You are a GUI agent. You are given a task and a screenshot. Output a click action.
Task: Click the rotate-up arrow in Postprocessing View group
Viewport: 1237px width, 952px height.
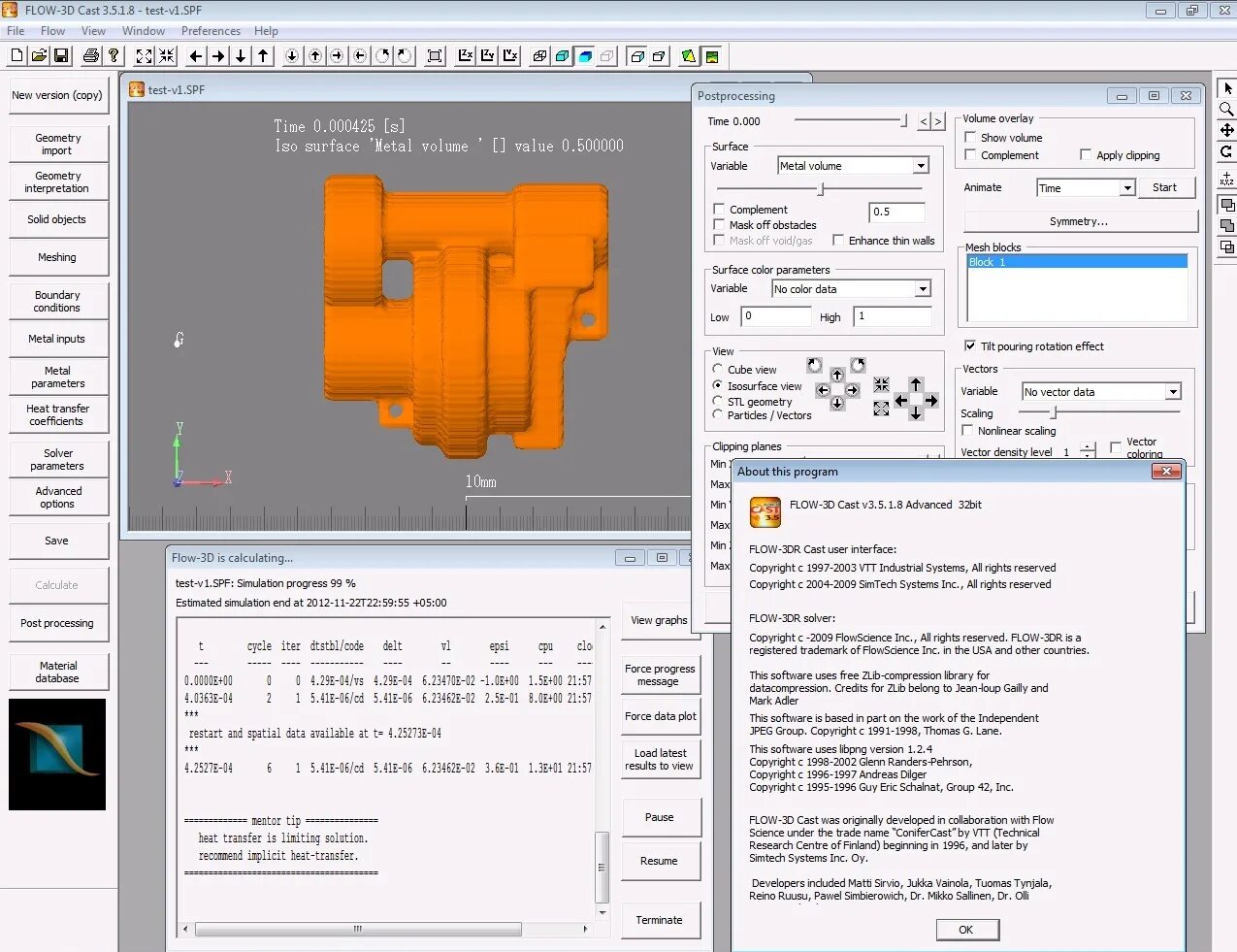pos(837,375)
